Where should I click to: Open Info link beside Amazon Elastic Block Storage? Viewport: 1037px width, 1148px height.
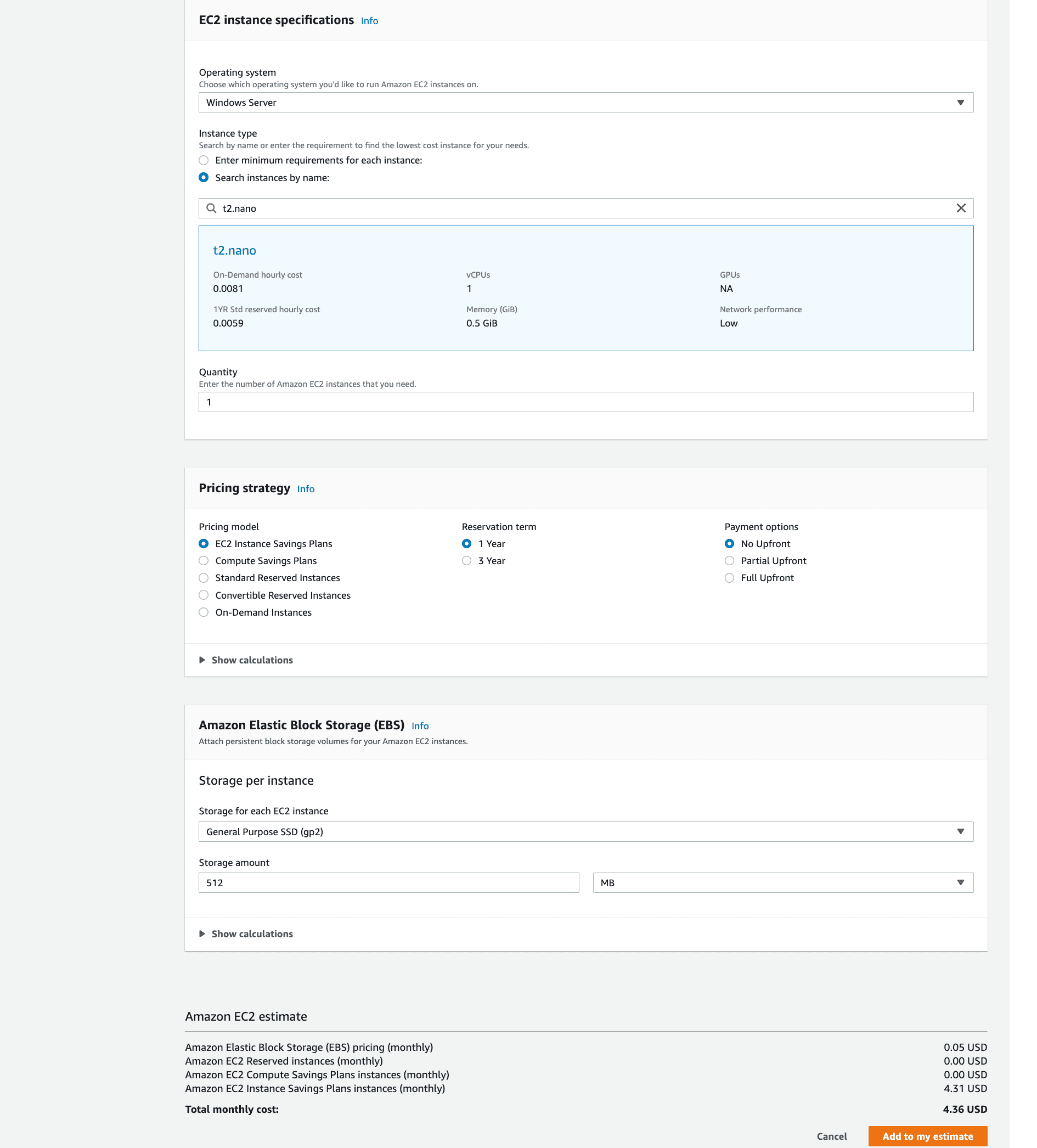[420, 726]
